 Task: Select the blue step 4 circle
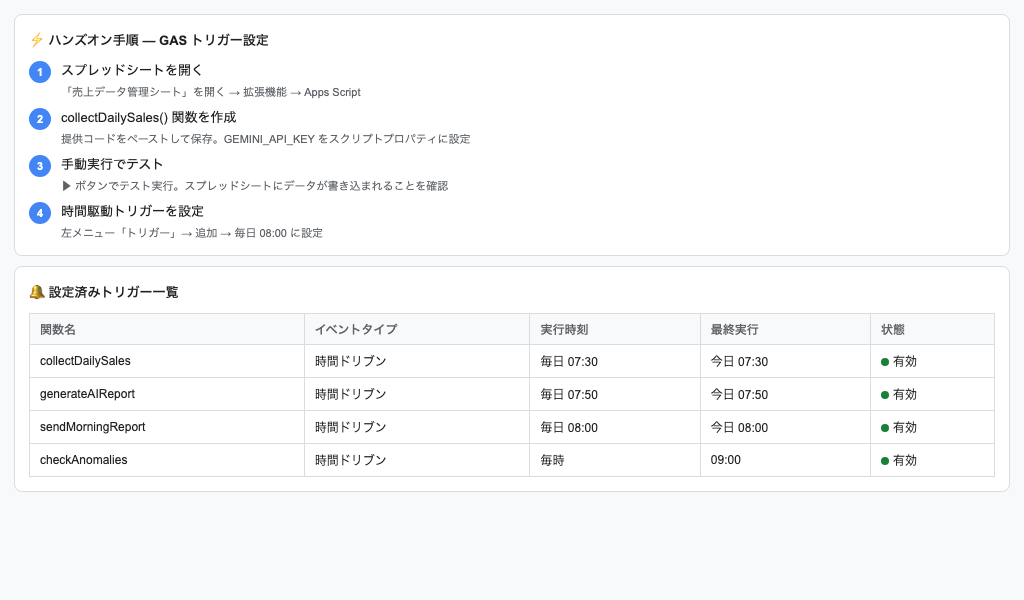40,213
